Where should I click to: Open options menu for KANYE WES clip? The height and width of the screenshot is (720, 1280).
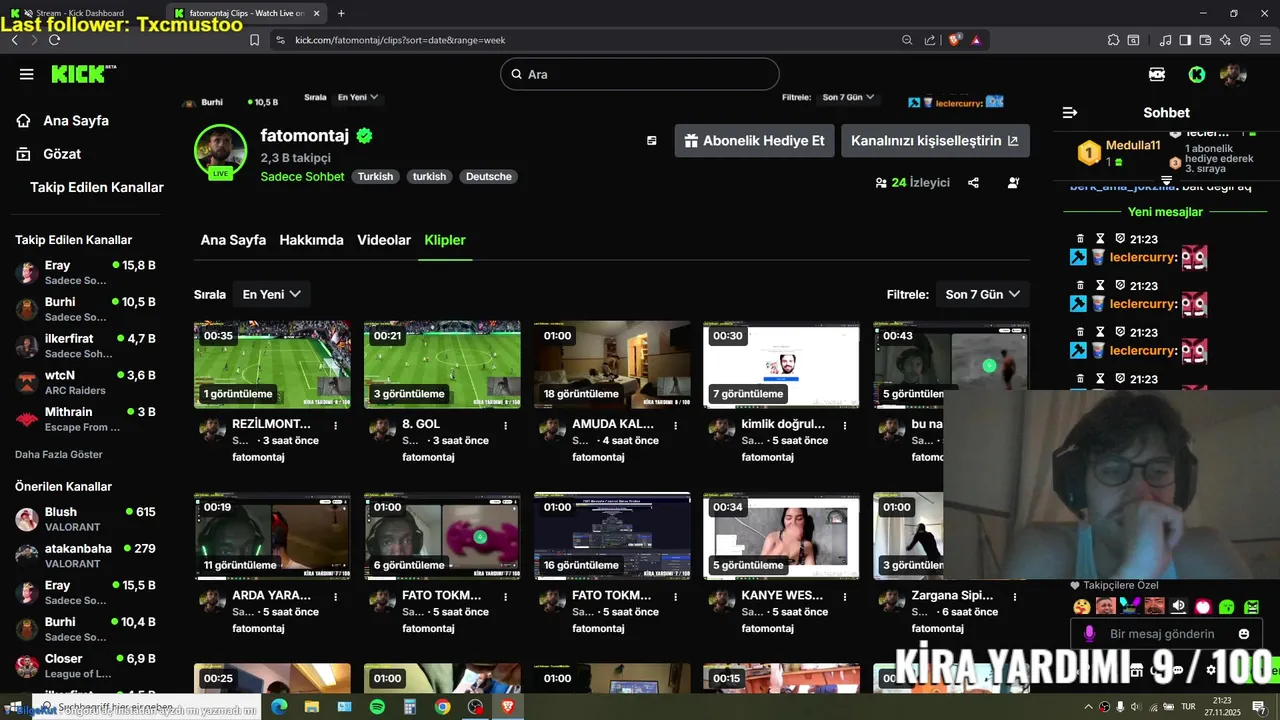pos(845,596)
